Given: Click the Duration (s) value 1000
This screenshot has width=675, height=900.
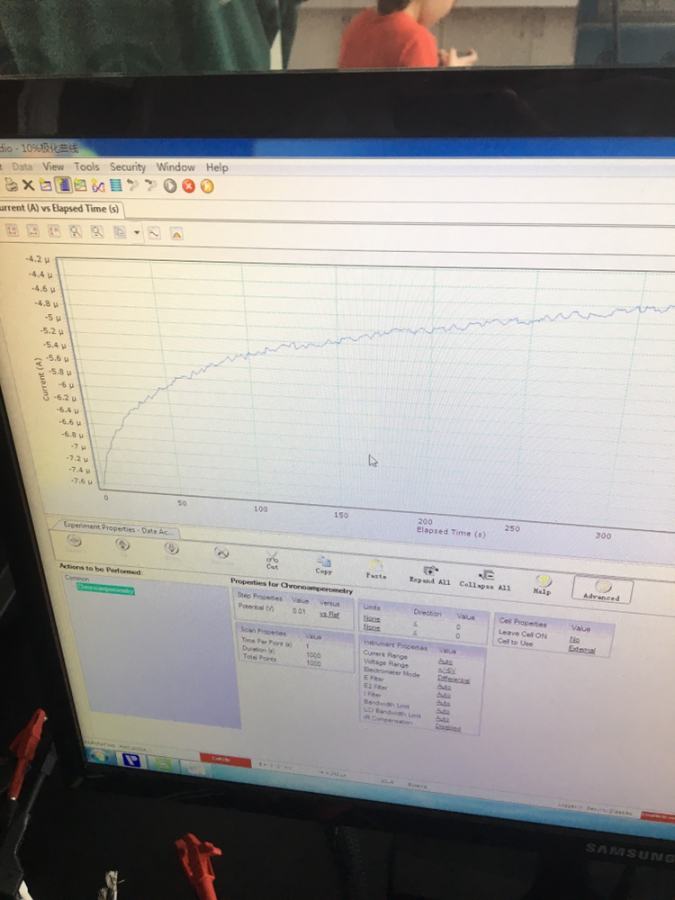Looking at the screenshot, I should (x=313, y=655).
